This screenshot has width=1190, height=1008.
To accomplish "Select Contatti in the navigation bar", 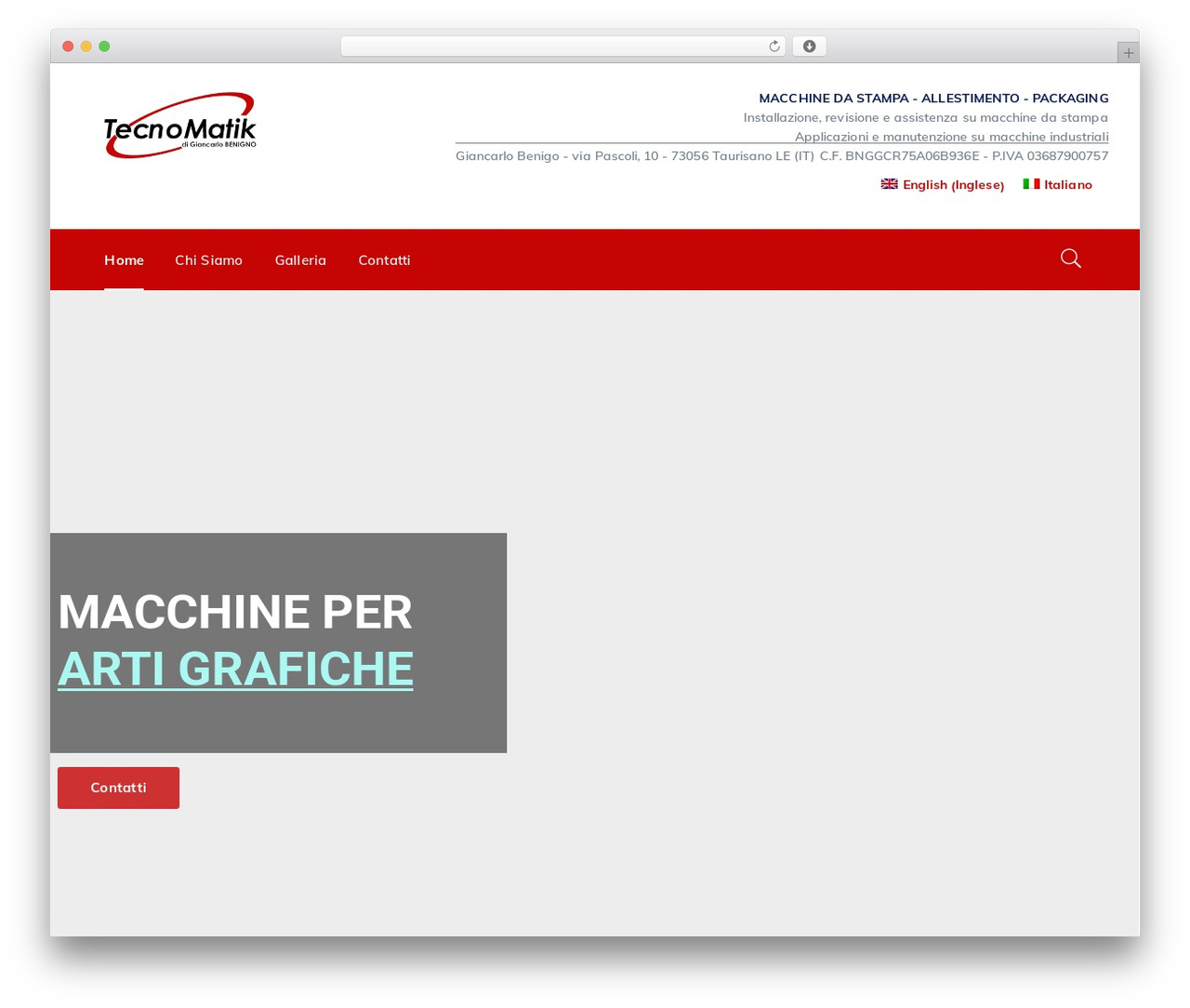I will [384, 260].
